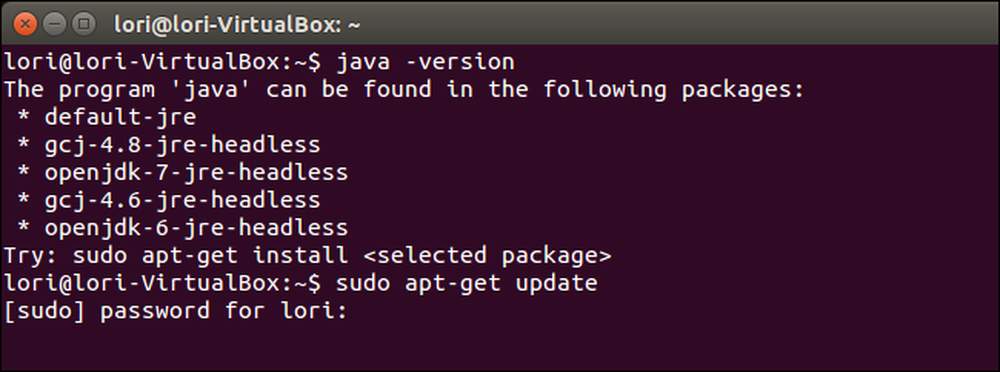Click the empty terminal area below password prompt

pos(500,348)
